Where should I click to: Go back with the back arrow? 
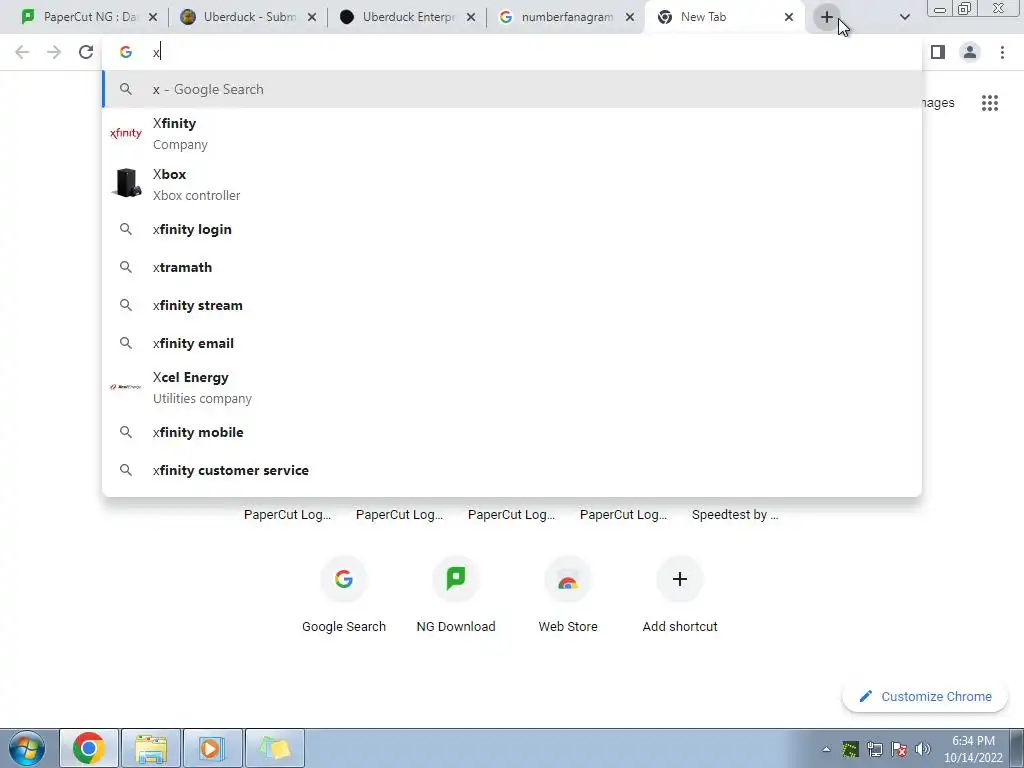[22, 52]
